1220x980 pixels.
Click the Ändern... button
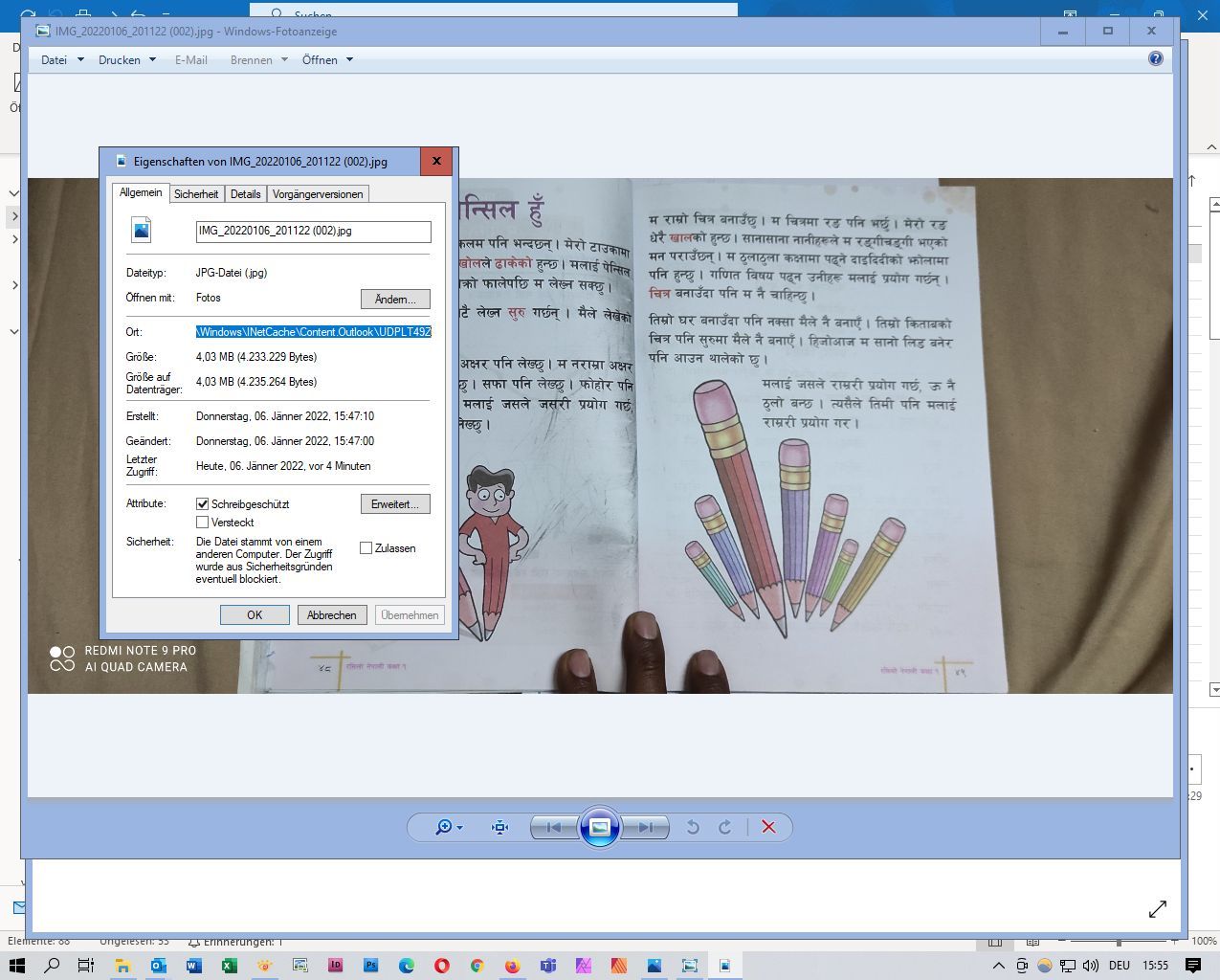[x=395, y=300]
